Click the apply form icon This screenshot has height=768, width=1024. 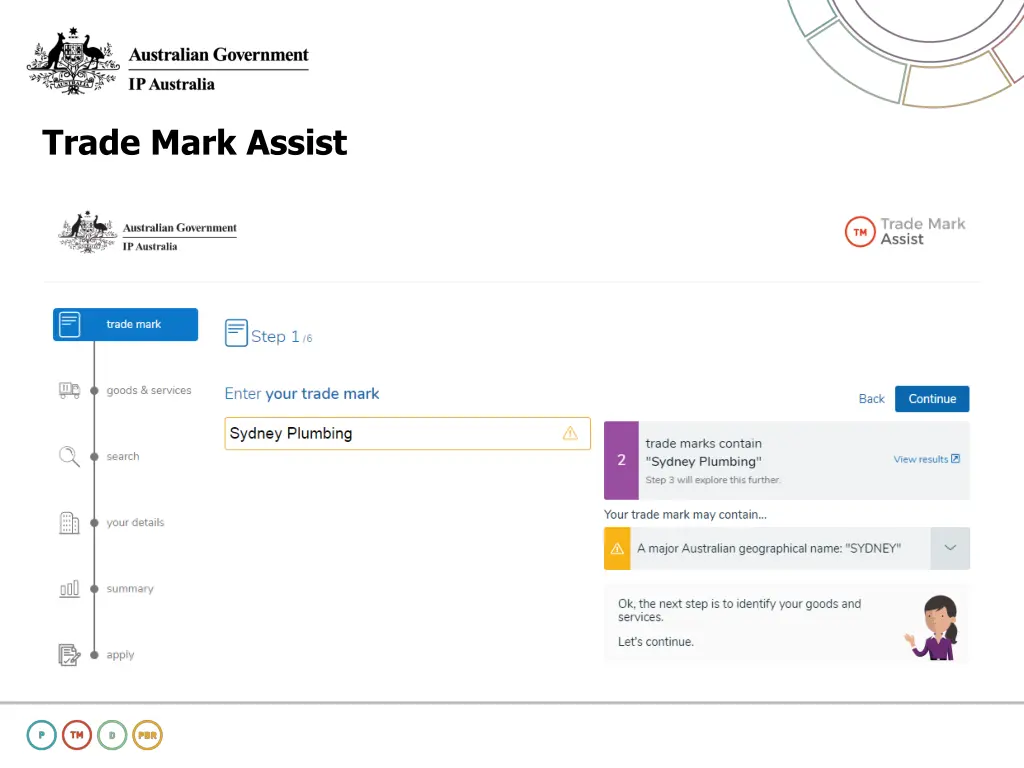[69, 654]
